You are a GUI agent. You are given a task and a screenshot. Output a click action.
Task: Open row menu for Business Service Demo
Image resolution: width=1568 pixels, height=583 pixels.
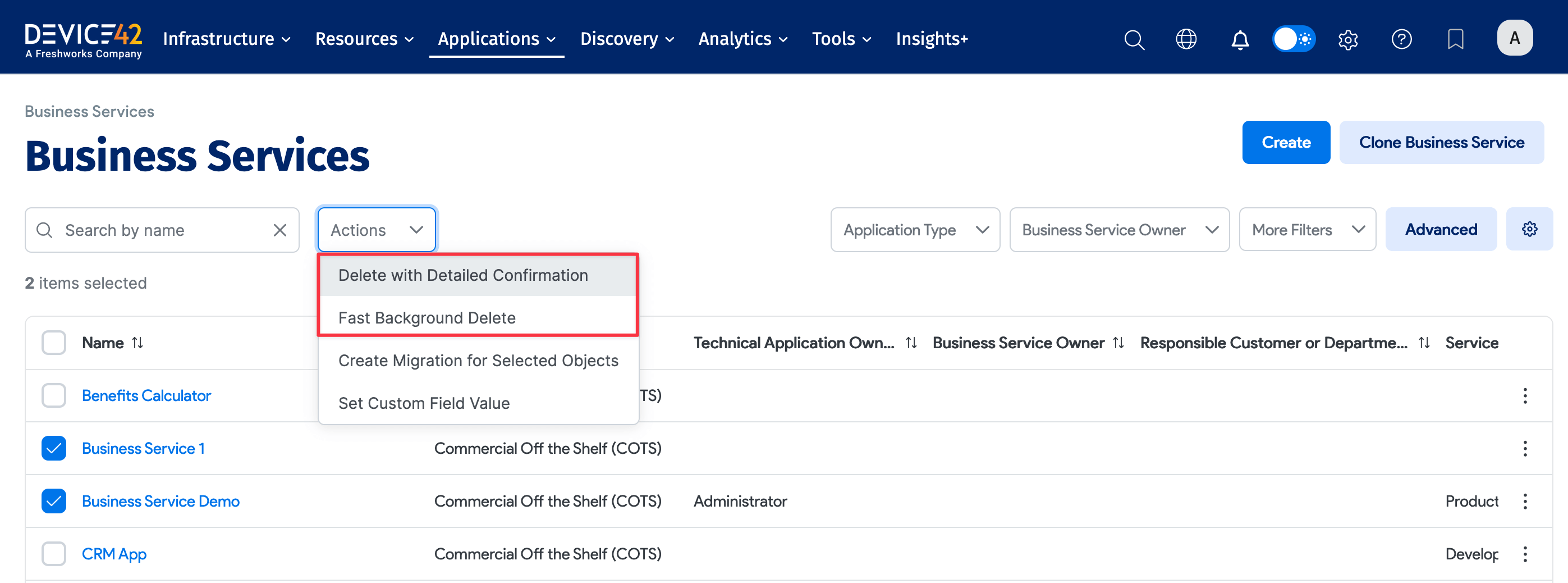[1525, 502]
